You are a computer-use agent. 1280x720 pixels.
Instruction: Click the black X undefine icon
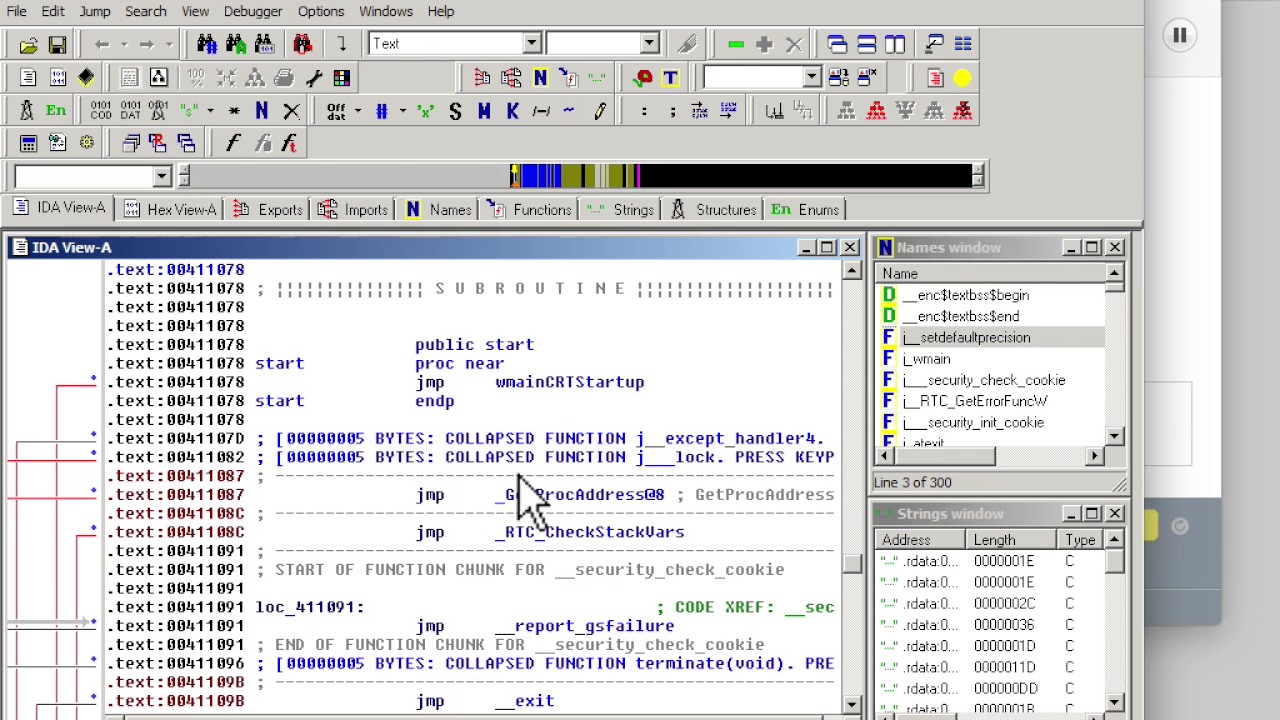tap(291, 111)
